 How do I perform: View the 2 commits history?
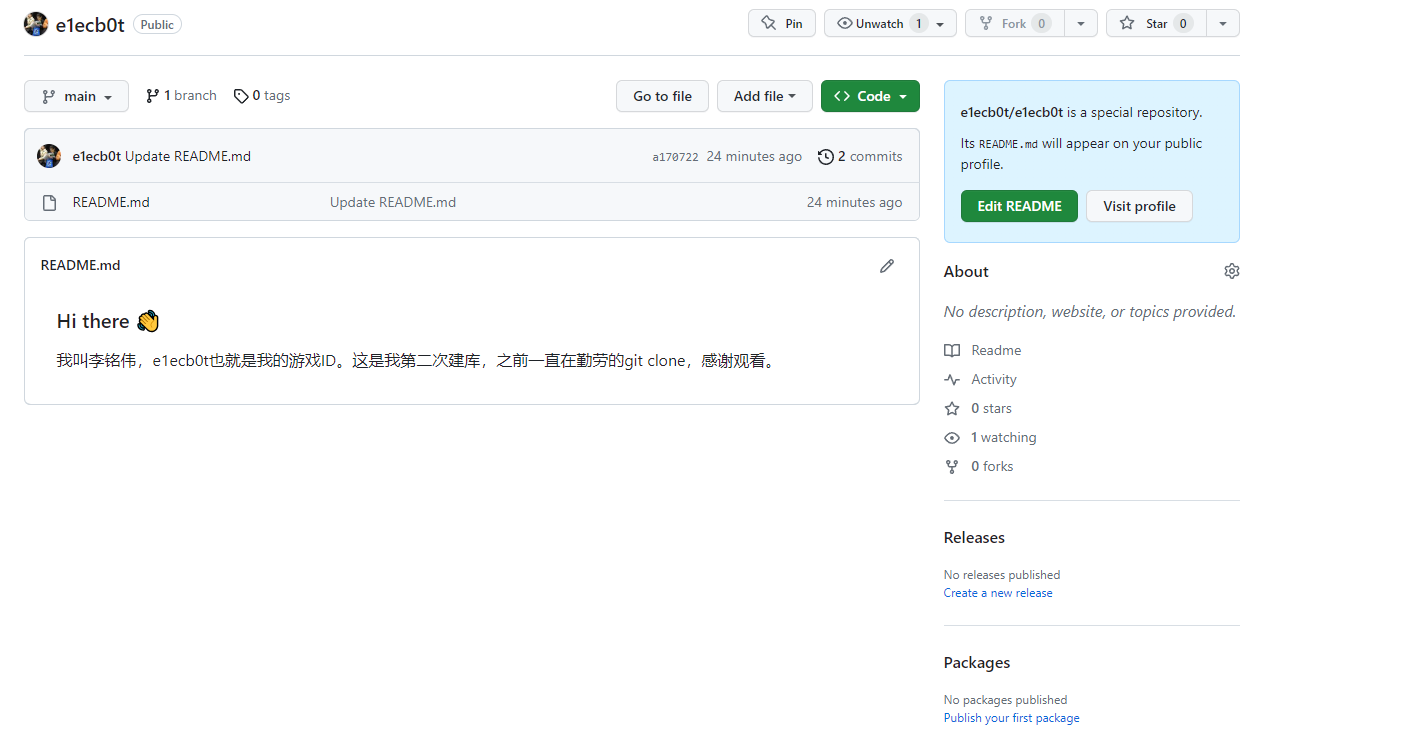[860, 156]
